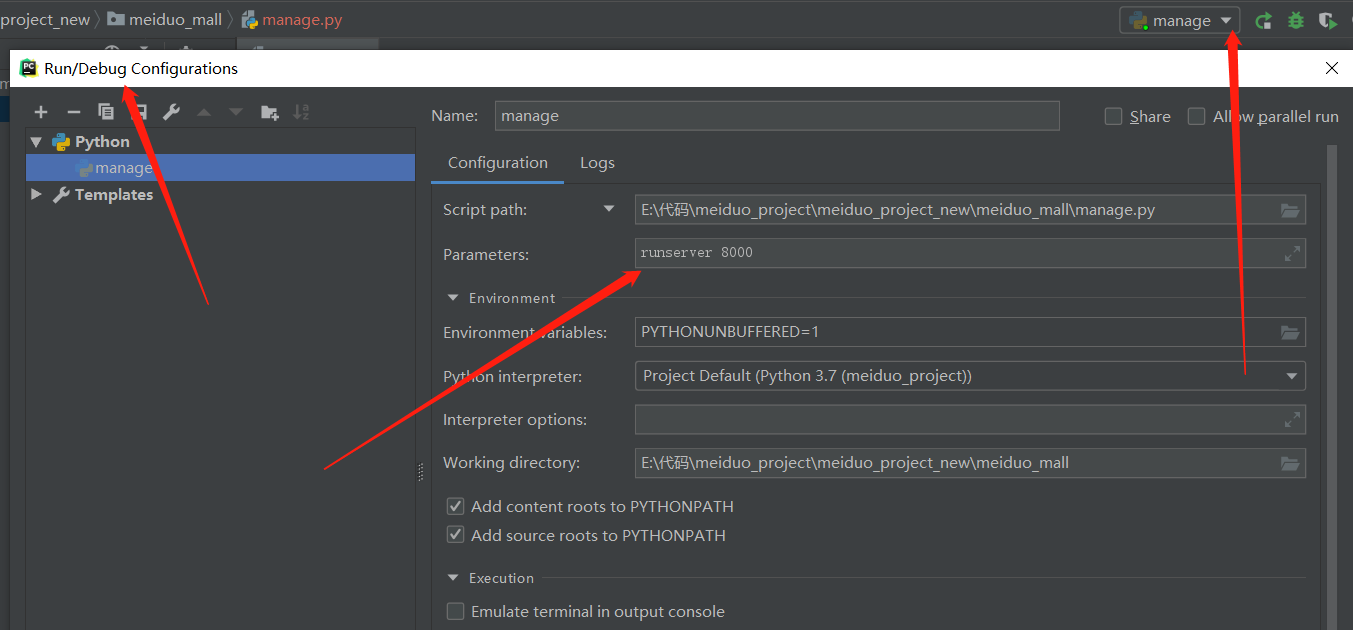Remove the selected configuration
Viewport: 1353px width, 630px height.
pyautogui.click(x=73, y=112)
